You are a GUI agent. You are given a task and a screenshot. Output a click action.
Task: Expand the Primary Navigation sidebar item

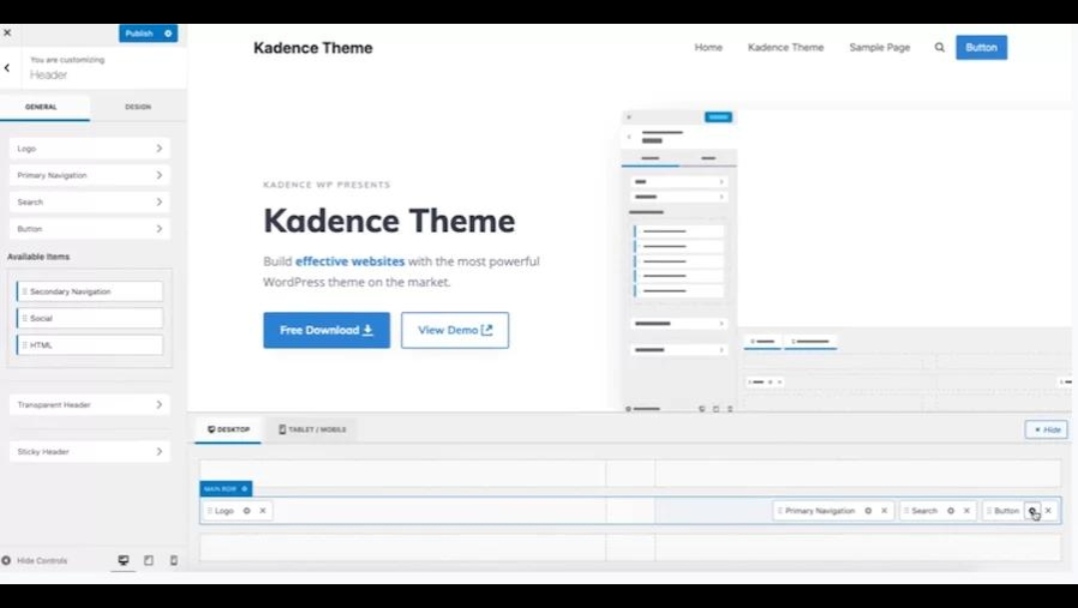(x=90, y=175)
